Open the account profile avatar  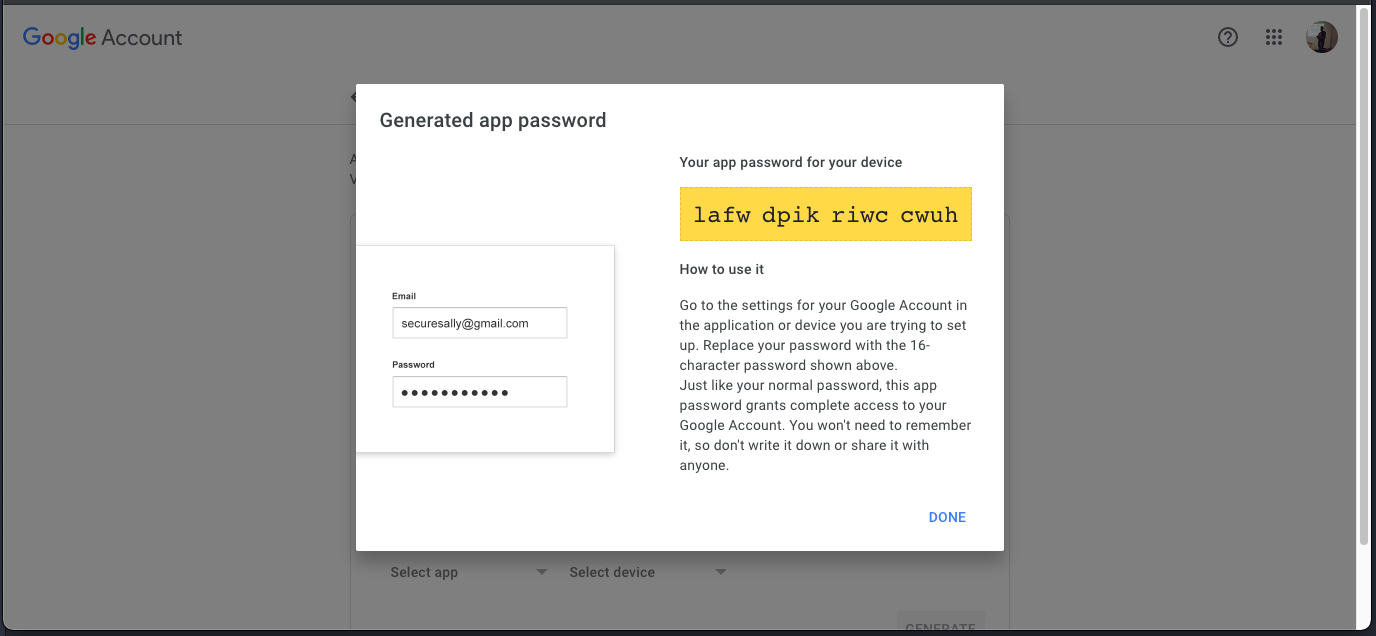click(1322, 37)
